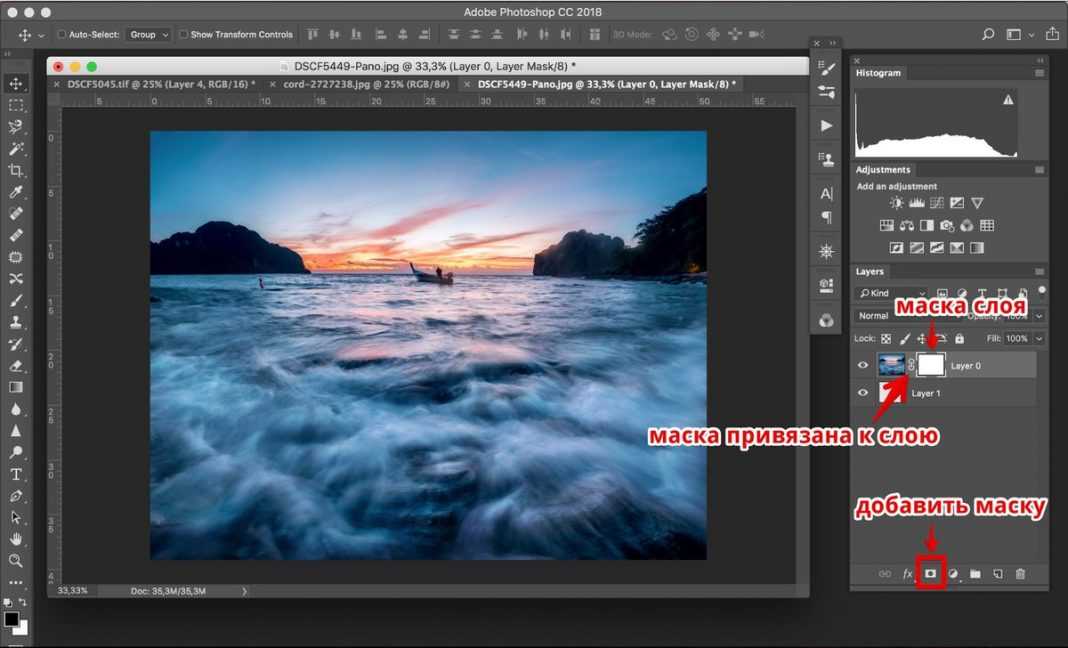Viewport: 1068px width, 648px height.
Task: Open the Adjustments panel menu
Action: [1039, 170]
